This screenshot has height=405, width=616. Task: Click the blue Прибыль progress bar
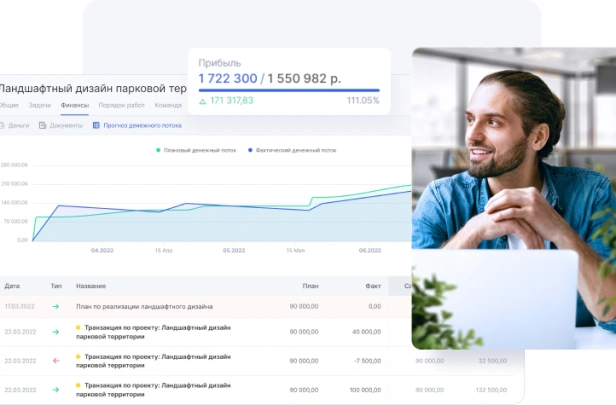pos(289,90)
